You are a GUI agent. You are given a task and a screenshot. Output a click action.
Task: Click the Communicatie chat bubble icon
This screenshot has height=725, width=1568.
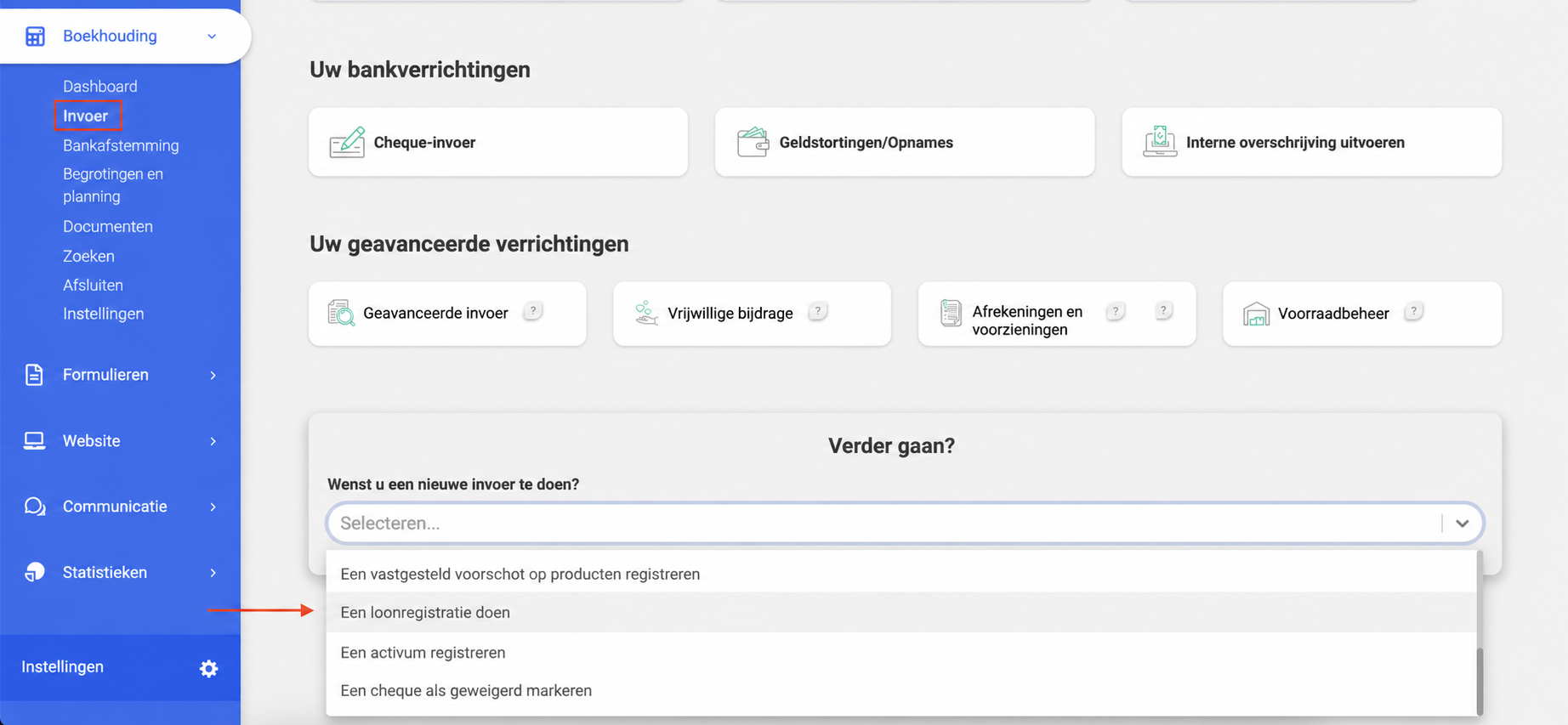click(35, 507)
